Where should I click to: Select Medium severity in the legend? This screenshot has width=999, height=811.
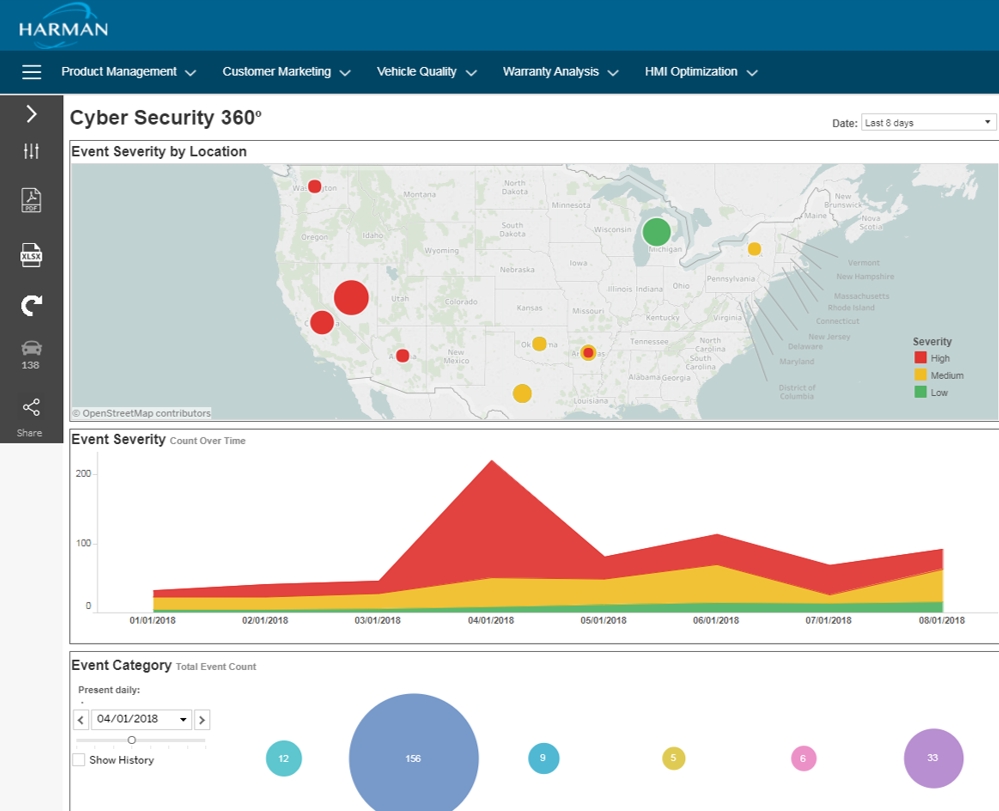point(939,375)
